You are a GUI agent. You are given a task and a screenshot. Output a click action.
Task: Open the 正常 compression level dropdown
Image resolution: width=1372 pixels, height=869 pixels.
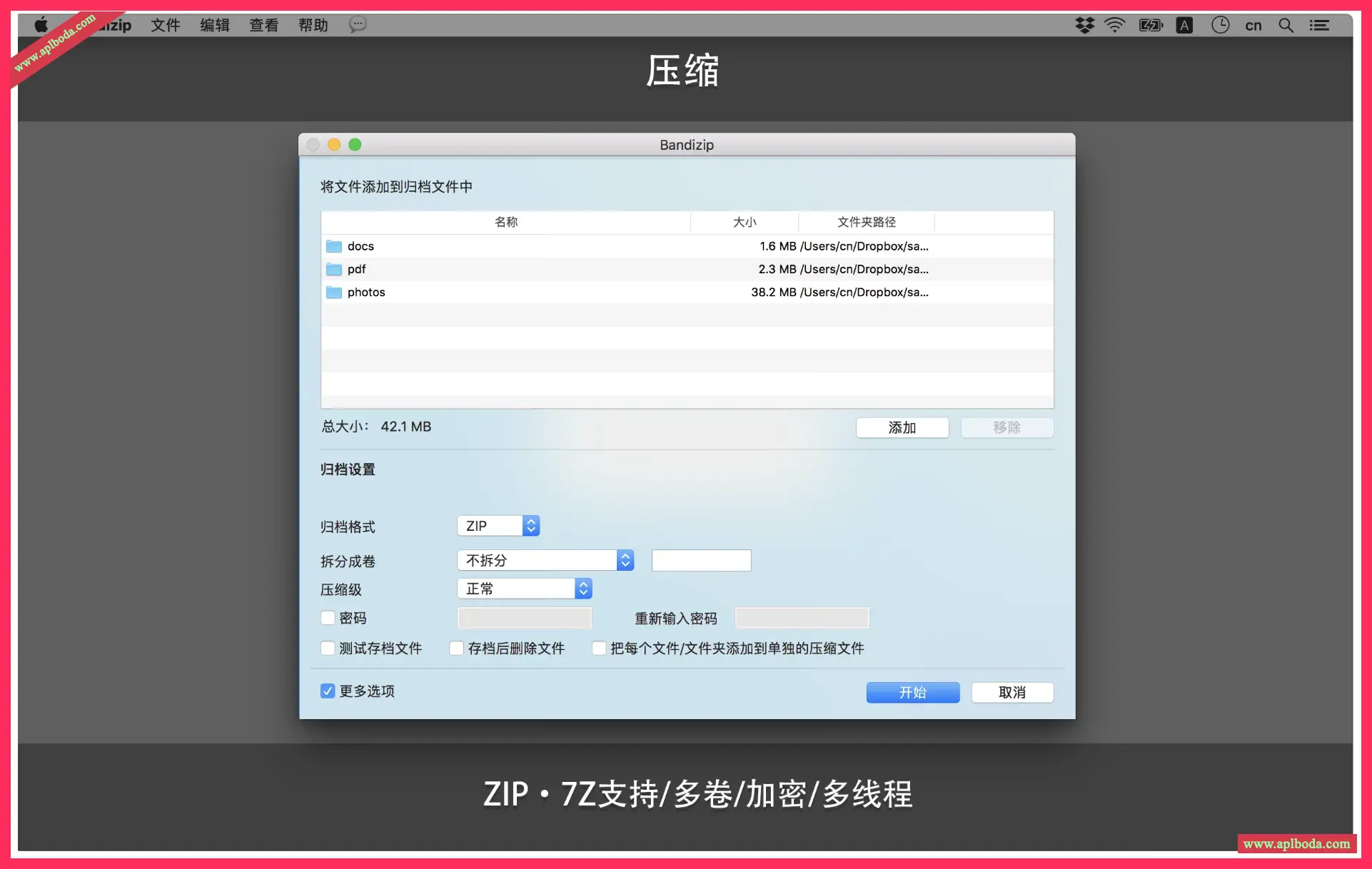(525, 589)
